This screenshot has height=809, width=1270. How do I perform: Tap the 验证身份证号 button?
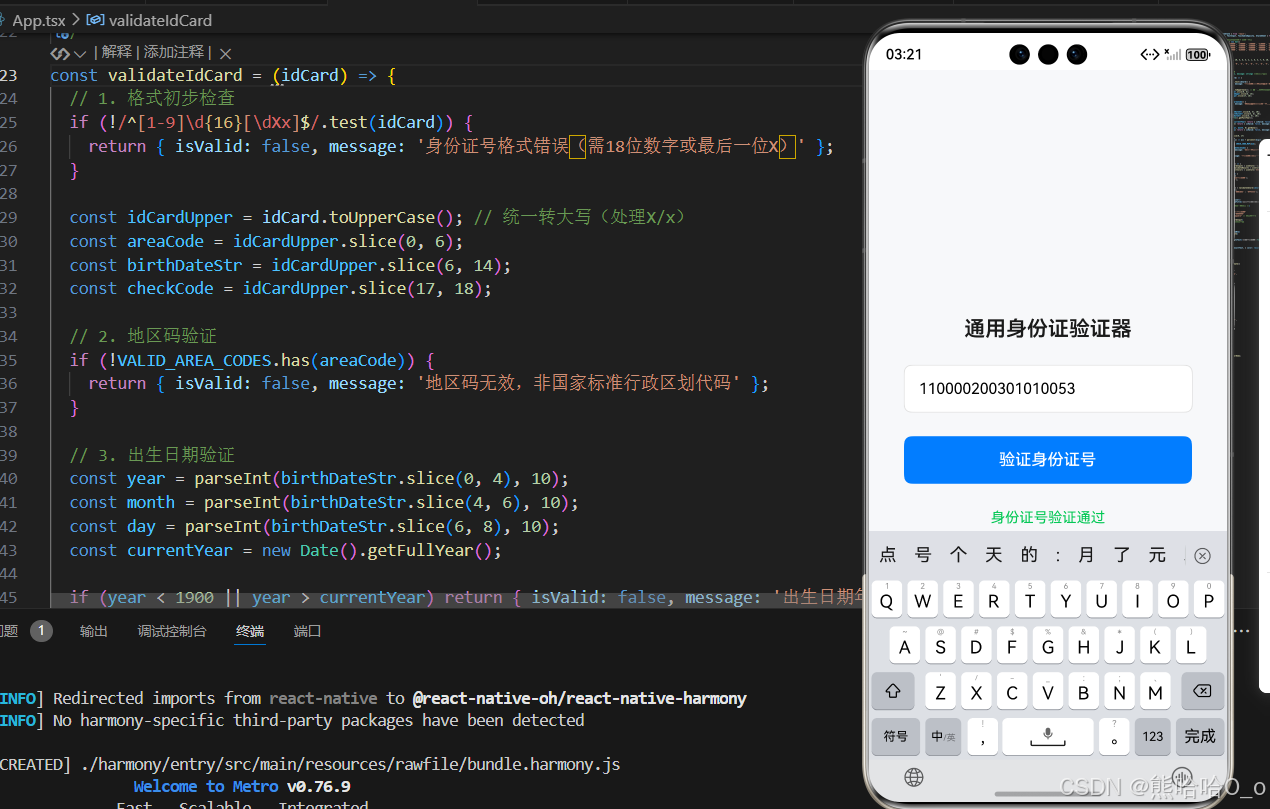[x=1047, y=460]
